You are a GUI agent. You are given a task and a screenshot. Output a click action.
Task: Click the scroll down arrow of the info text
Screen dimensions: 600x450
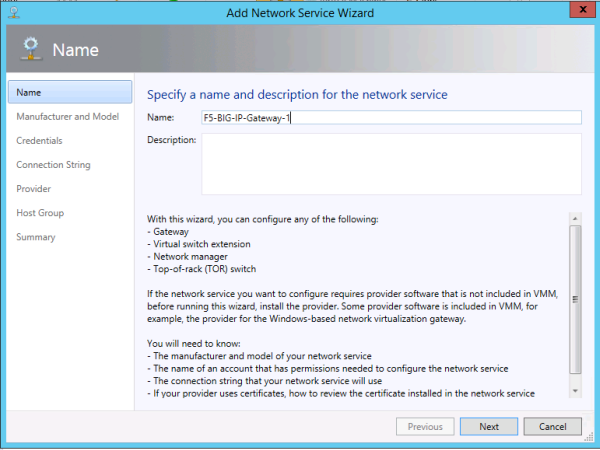(x=575, y=389)
